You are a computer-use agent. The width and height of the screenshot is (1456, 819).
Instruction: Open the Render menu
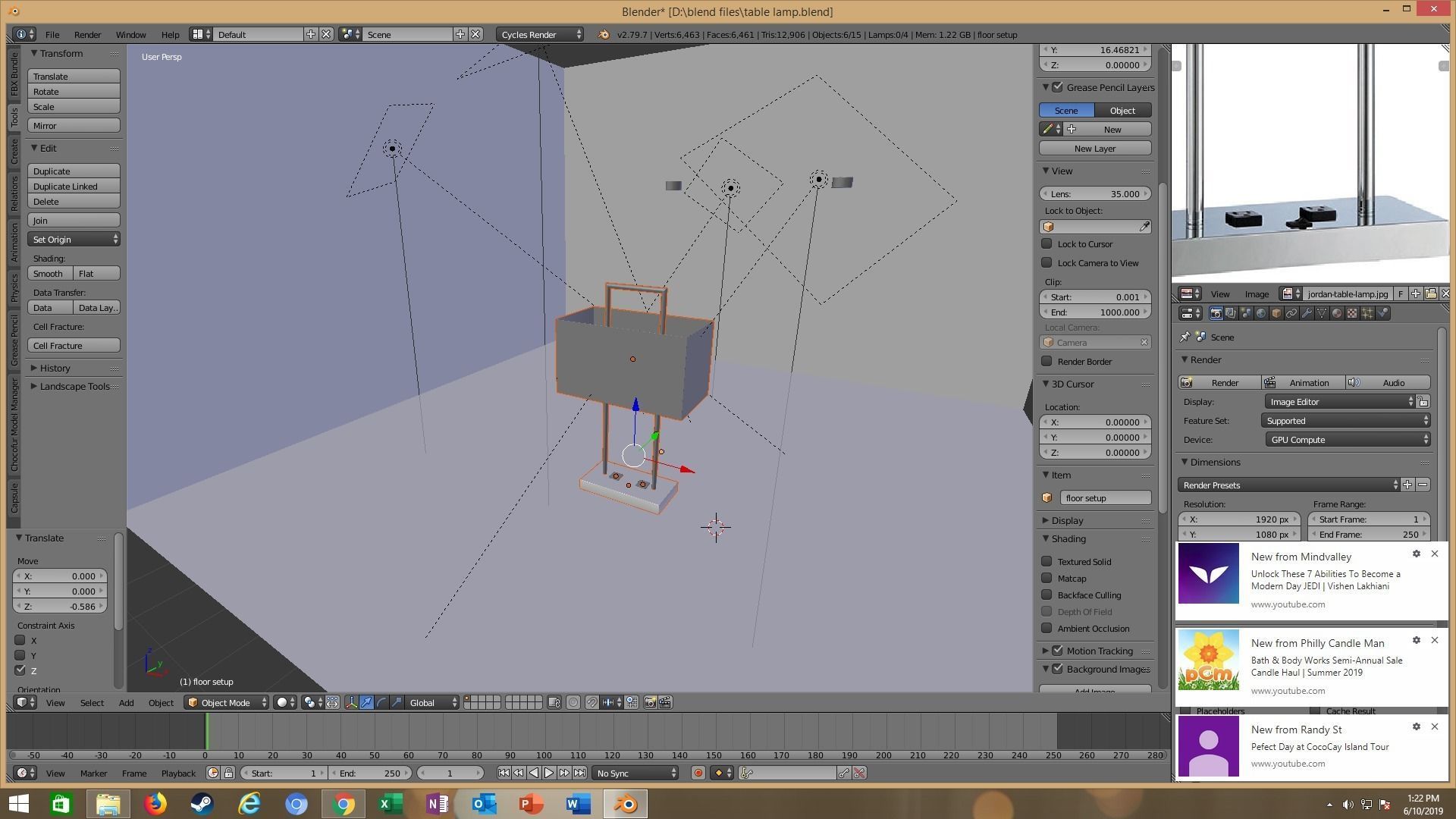87,34
